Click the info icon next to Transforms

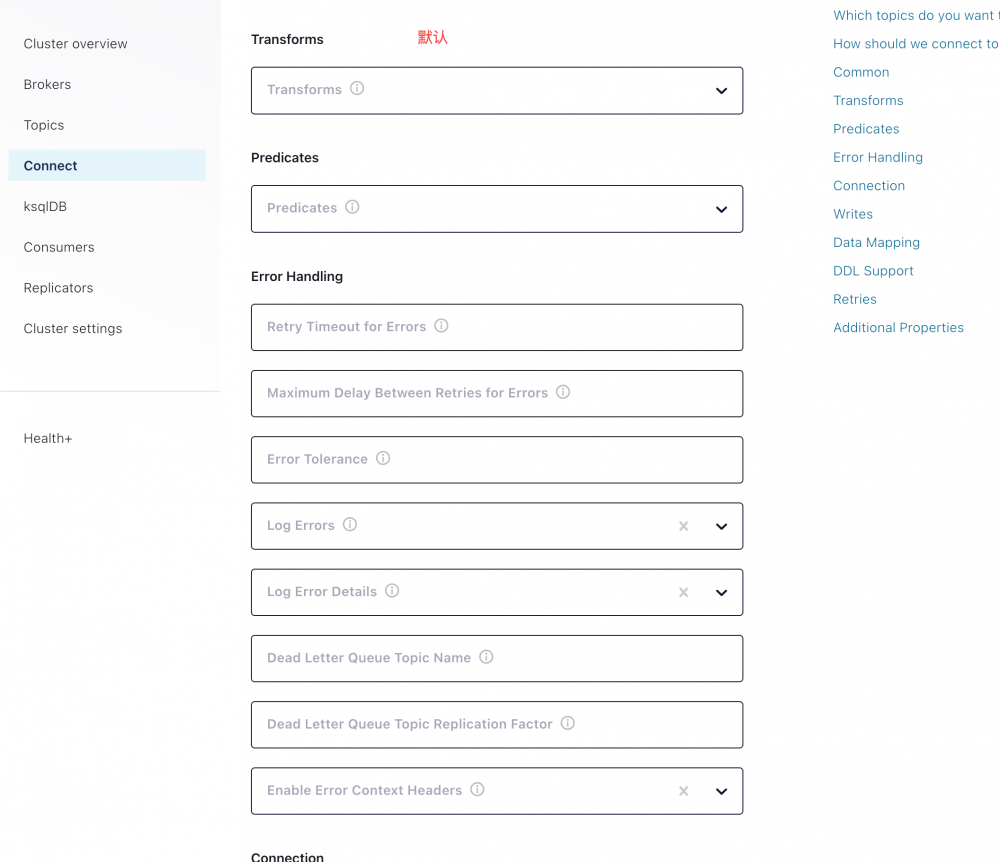click(357, 88)
